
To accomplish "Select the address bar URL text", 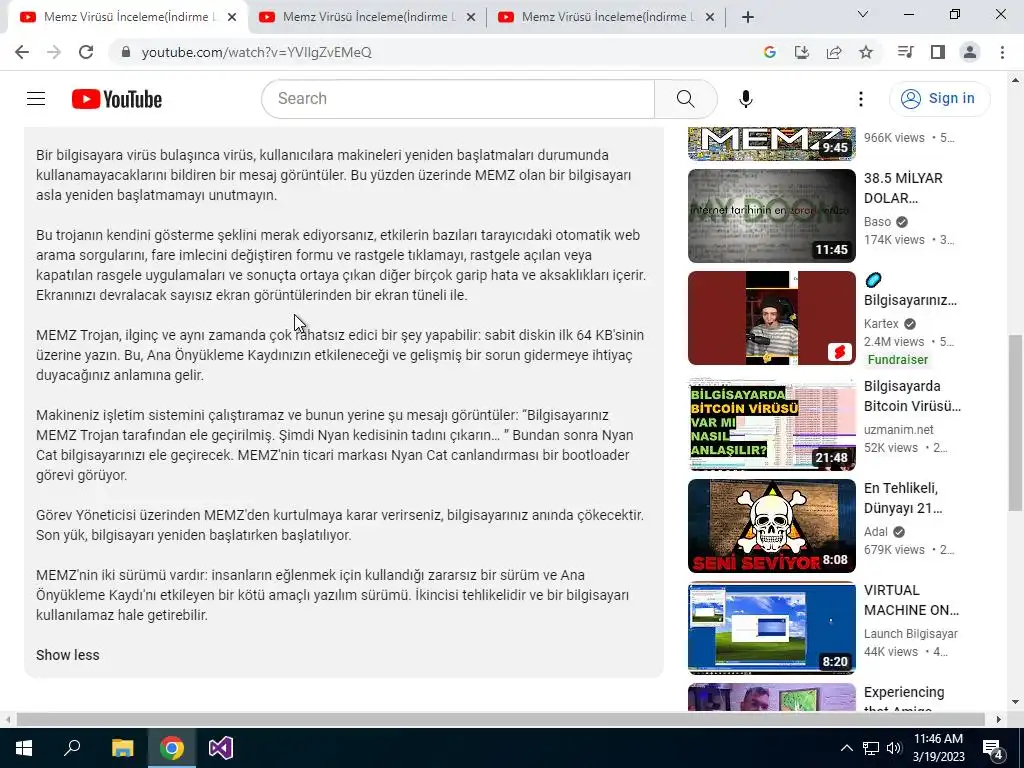I will coord(257,52).
